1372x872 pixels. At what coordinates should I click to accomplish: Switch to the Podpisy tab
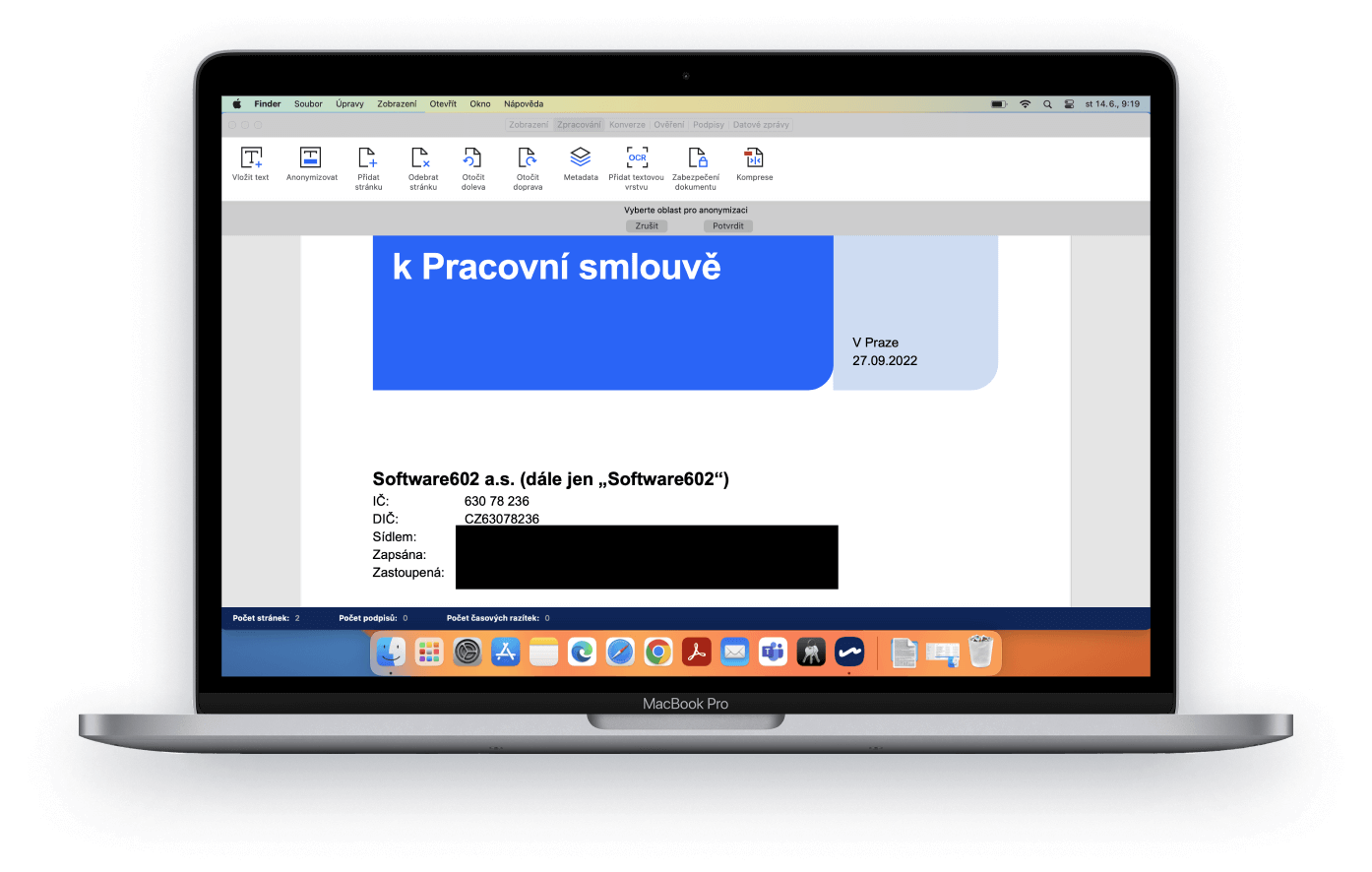tap(709, 125)
